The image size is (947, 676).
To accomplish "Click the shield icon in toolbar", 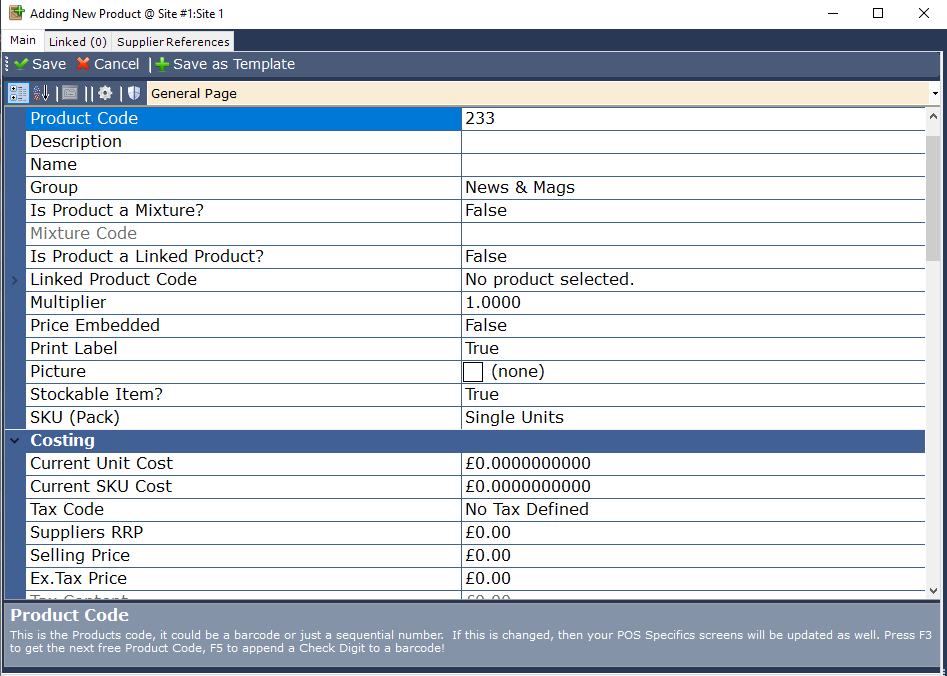I will click(133, 93).
